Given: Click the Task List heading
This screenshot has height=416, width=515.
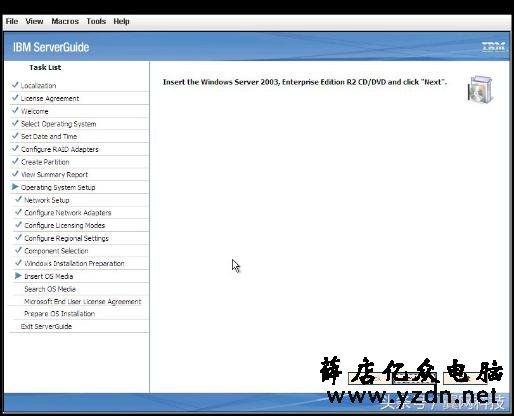Looking at the screenshot, I should click(x=45, y=67).
